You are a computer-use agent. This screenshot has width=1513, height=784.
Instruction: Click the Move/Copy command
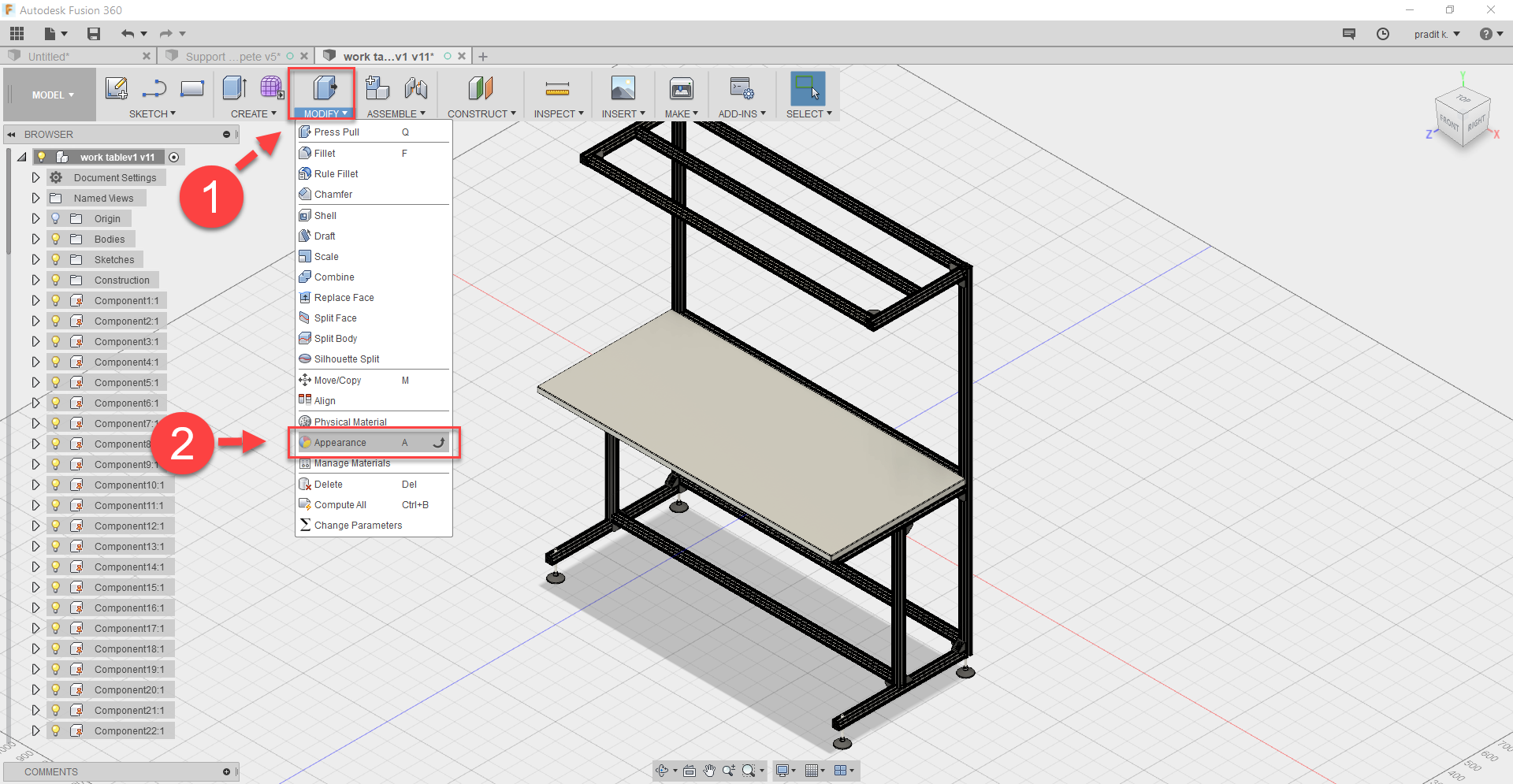(x=336, y=380)
